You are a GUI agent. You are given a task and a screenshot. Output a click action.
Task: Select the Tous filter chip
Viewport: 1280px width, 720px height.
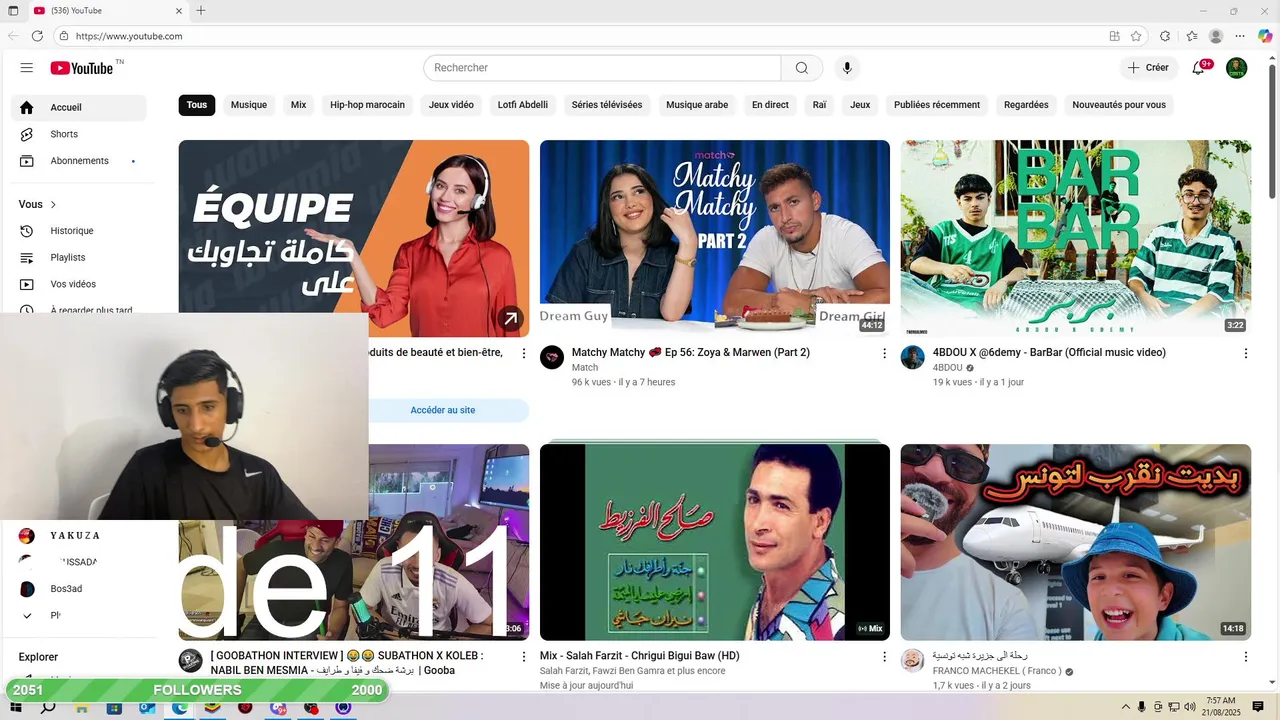pyautogui.click(x=197, y=105)
